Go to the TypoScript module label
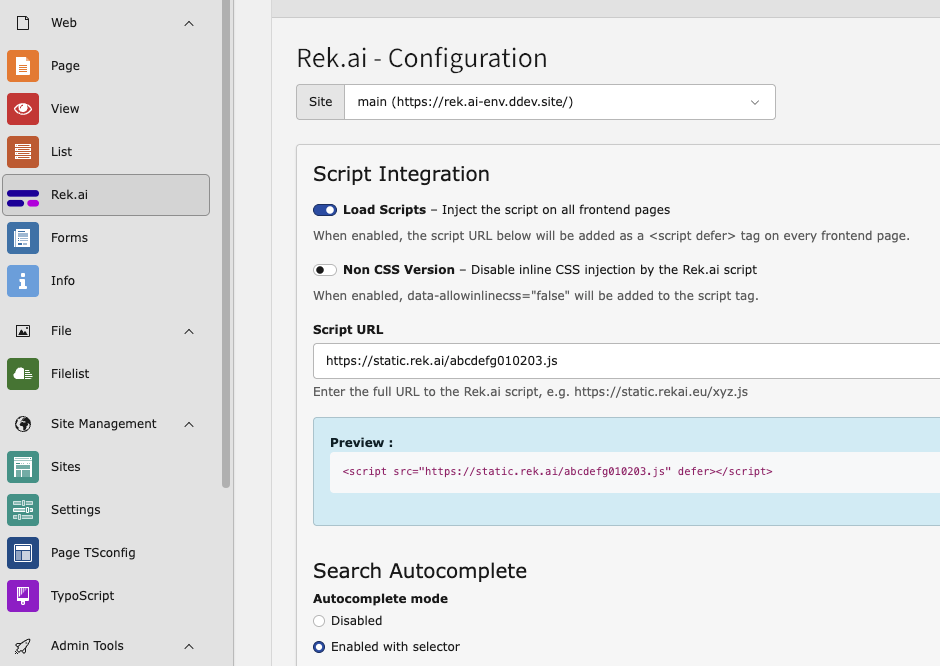940x666 pixels. pos(82,596)
